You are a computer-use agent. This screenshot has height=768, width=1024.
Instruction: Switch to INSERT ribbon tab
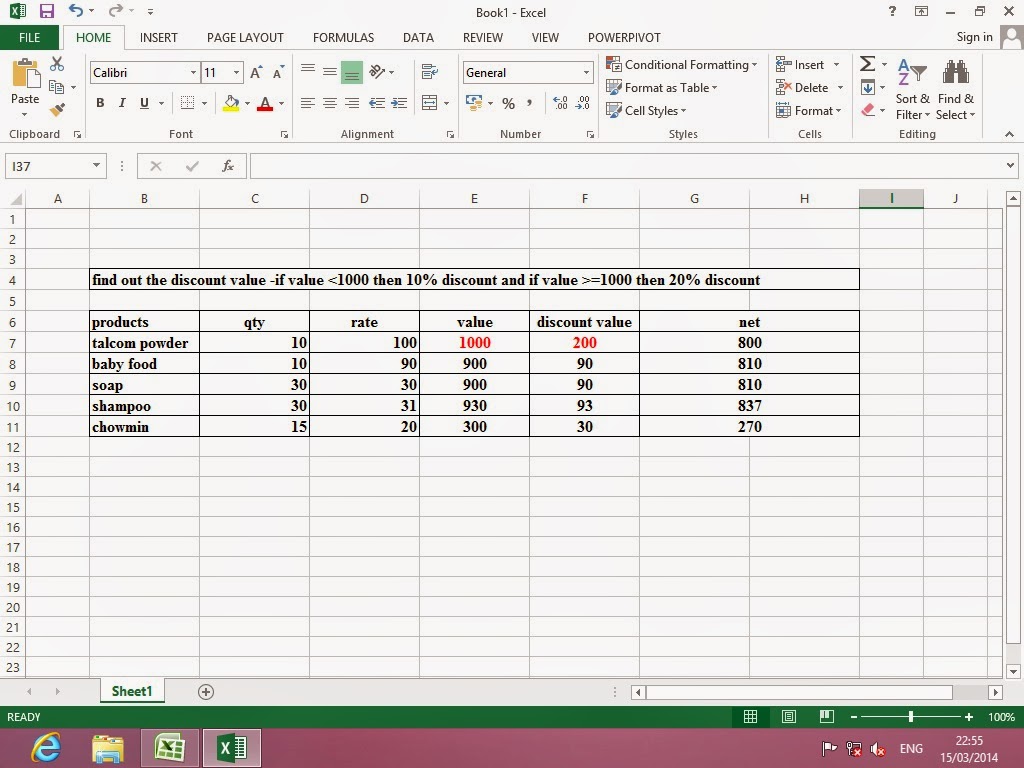[x=159, y=37]
